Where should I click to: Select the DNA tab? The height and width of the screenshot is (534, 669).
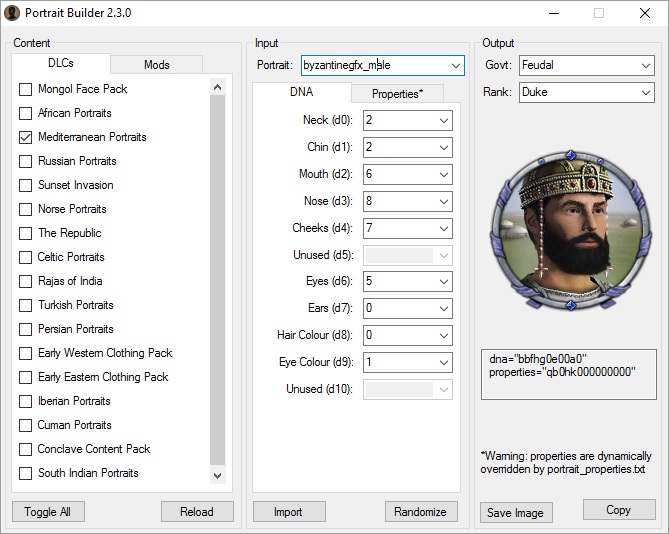pyautogui.click(x=302, y=92)
